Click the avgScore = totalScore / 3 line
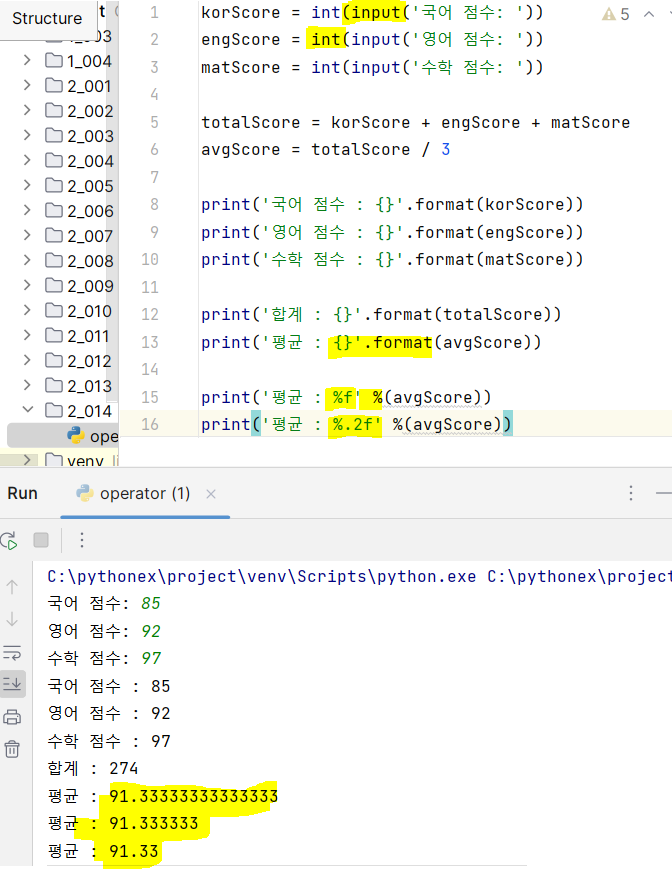Screen dimensions: 672x869 326,150
